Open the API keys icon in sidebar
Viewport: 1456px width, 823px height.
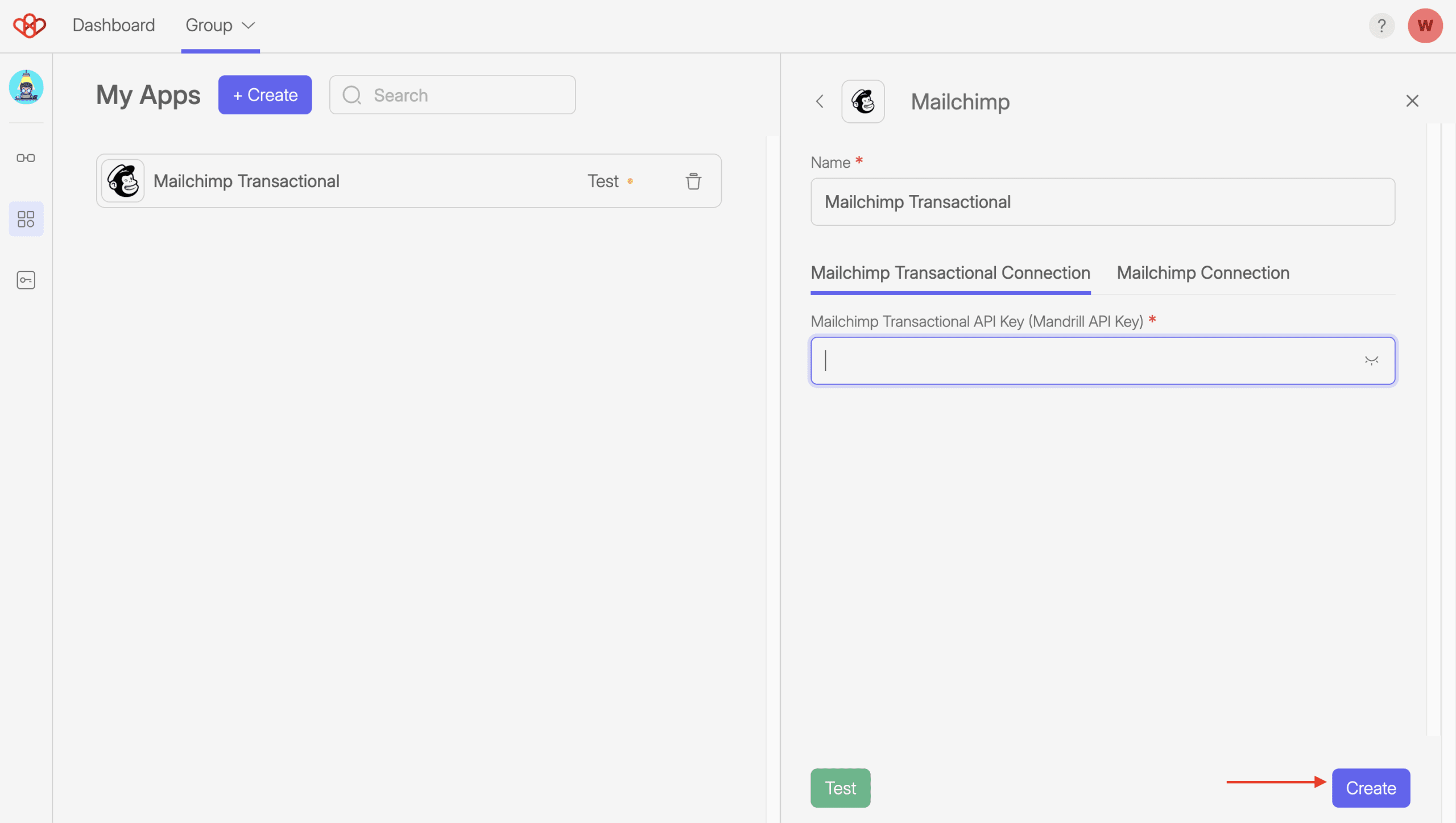pos(26,280)
